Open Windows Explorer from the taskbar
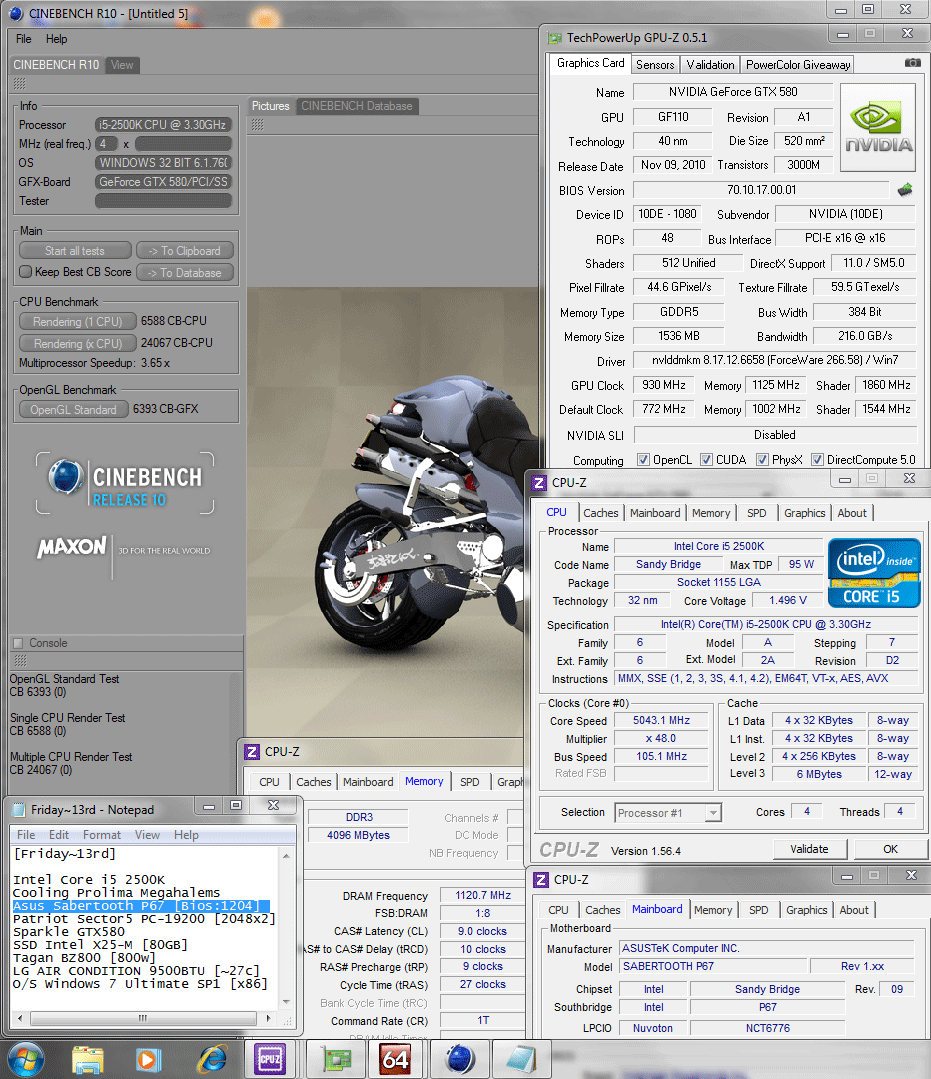Screen dimensions: 931x1079 (x=87, y=1060)
